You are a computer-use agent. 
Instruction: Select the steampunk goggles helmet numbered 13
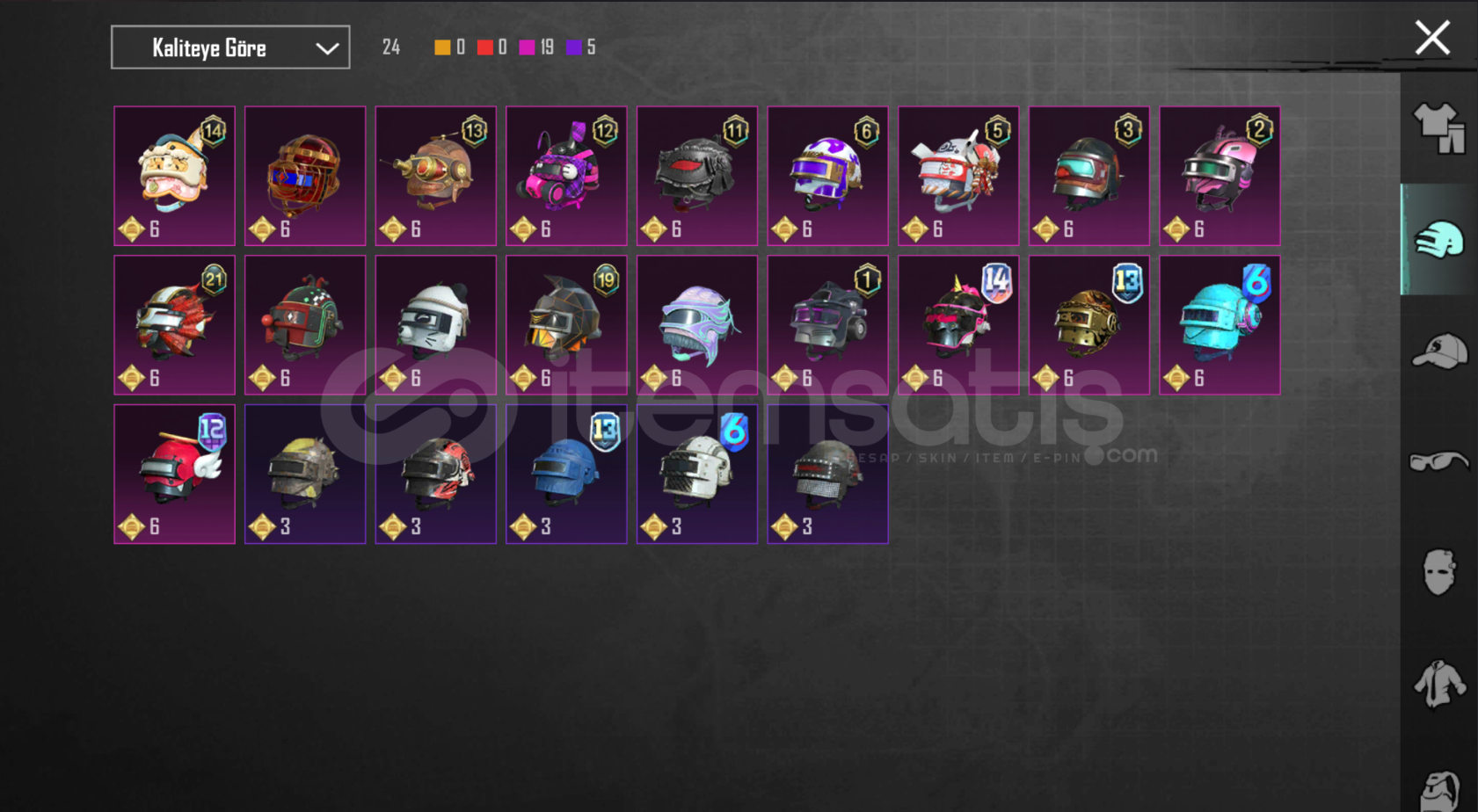435,176
